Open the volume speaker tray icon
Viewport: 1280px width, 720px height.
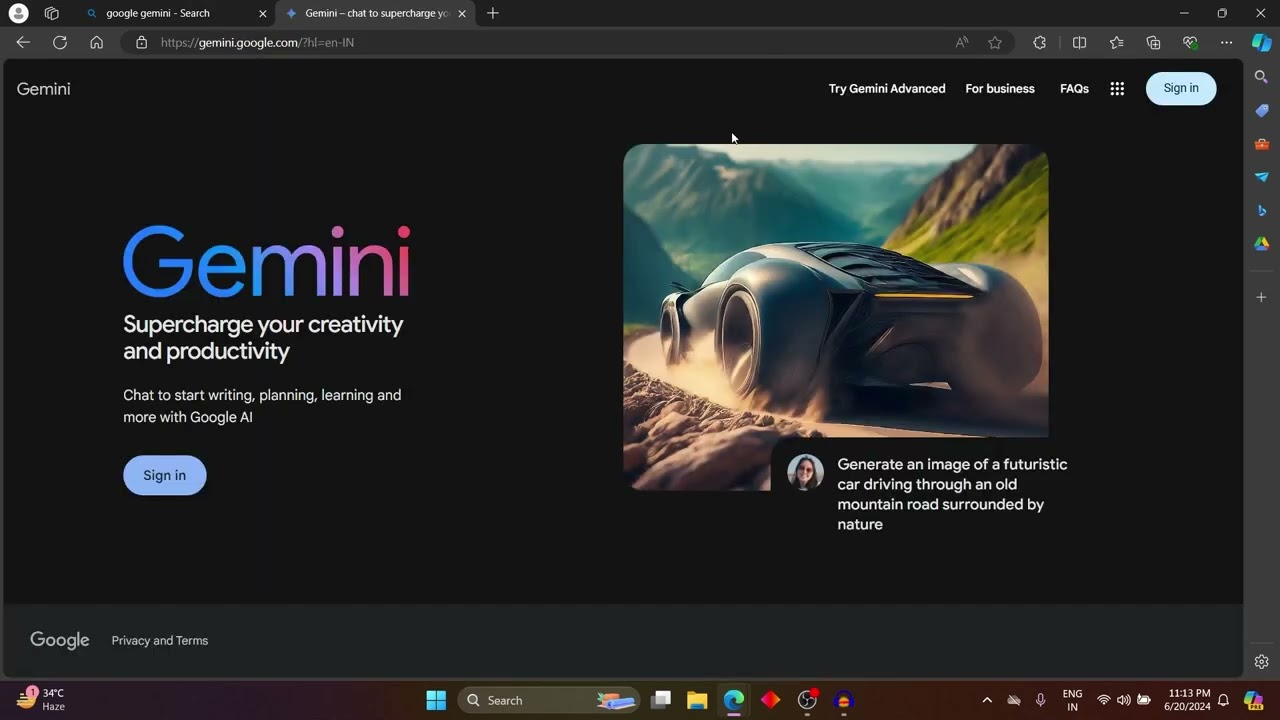1124,700
